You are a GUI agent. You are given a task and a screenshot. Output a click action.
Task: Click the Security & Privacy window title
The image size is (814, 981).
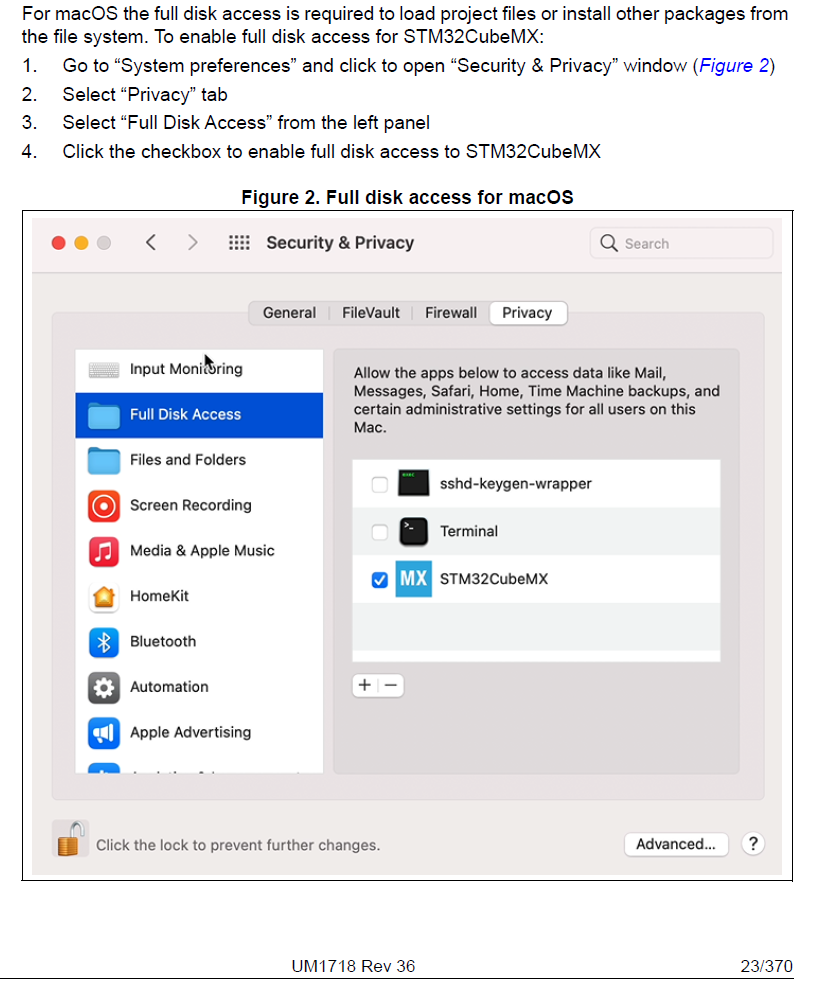(340, 243)
